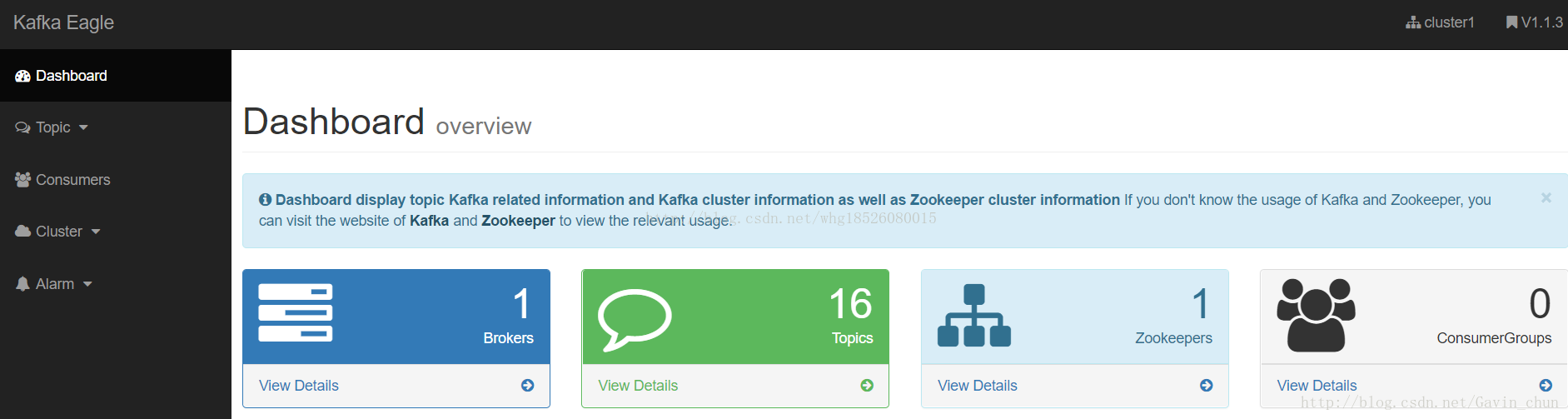Image resolution: width=1568 pixels, height=419 pixels.
Task: Click the cluster1 indicator in top bar
Action: 1441,22
